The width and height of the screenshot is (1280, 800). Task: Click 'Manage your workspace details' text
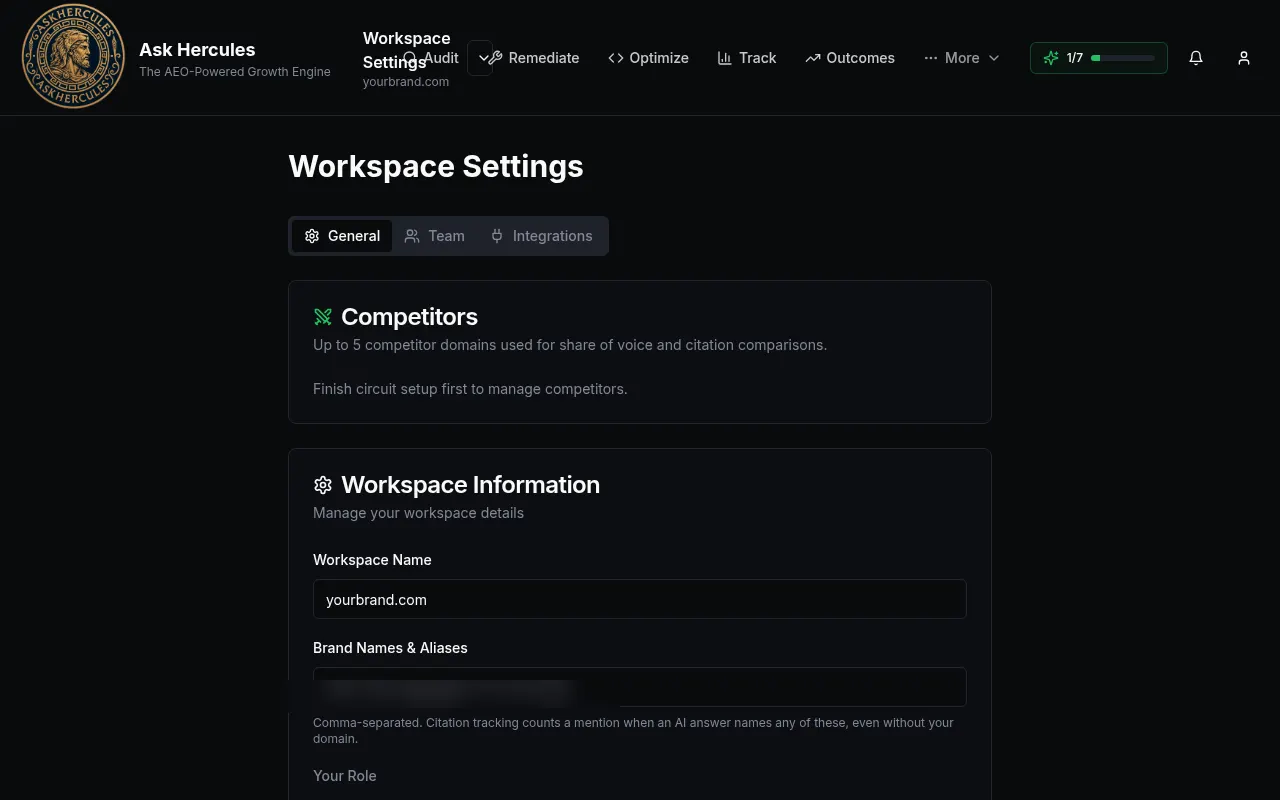coord(418,513)
